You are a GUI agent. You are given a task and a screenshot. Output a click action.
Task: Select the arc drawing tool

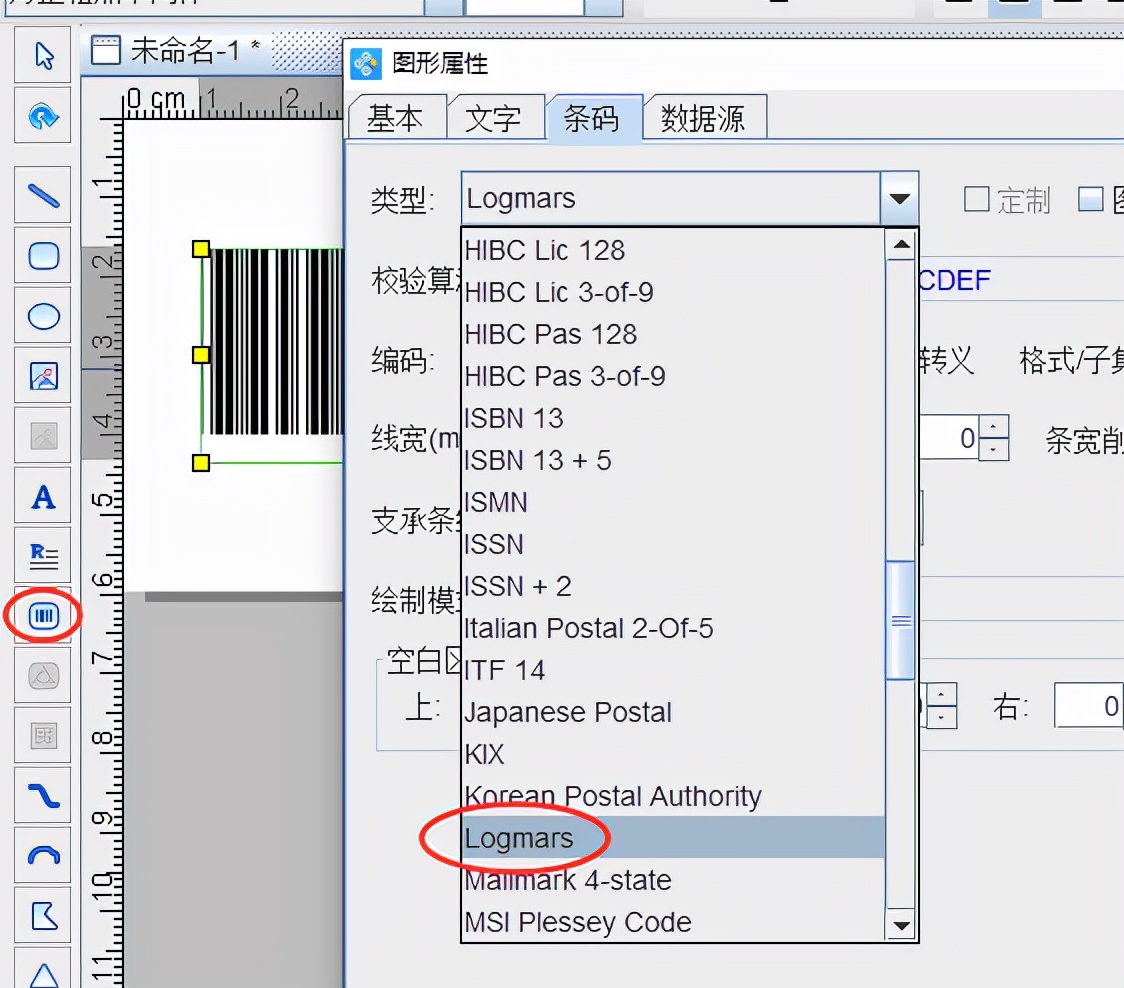[x=43, y=856]
